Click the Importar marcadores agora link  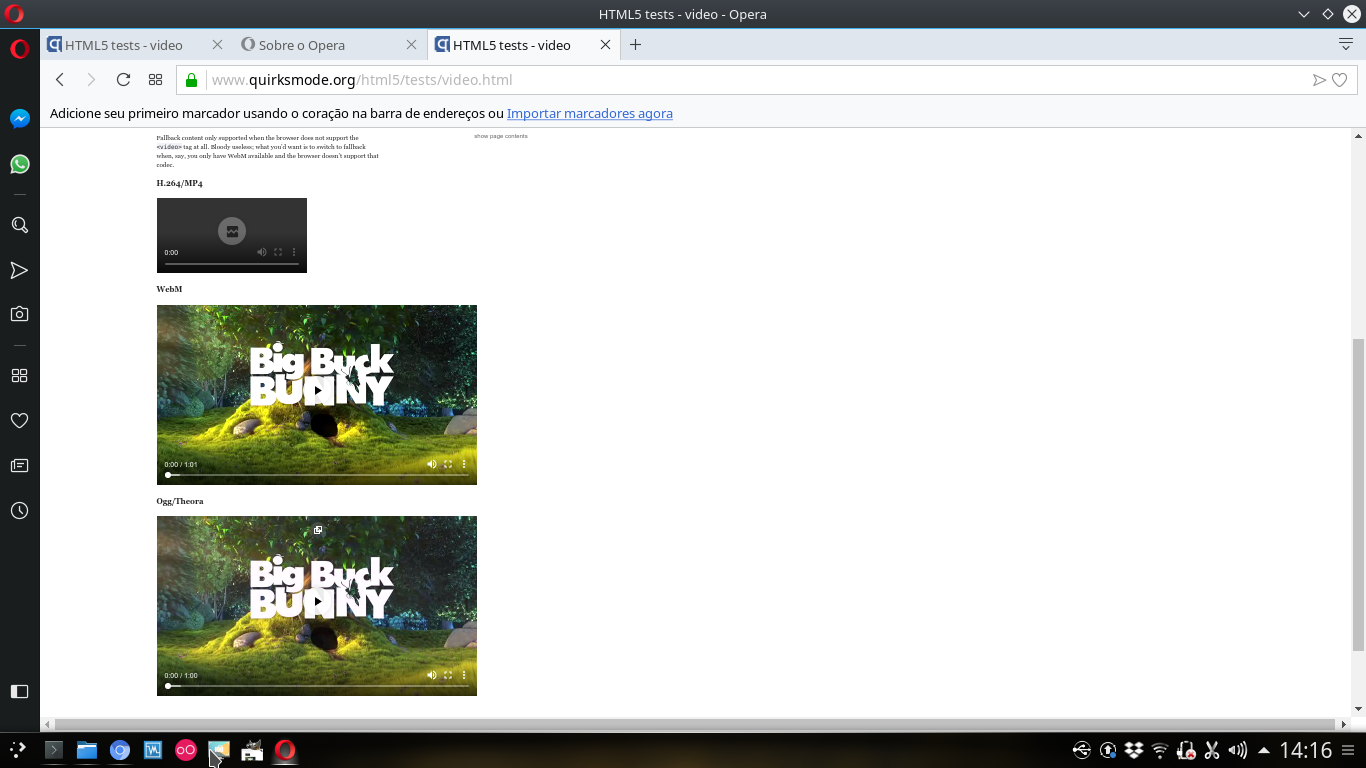point(590,114)
